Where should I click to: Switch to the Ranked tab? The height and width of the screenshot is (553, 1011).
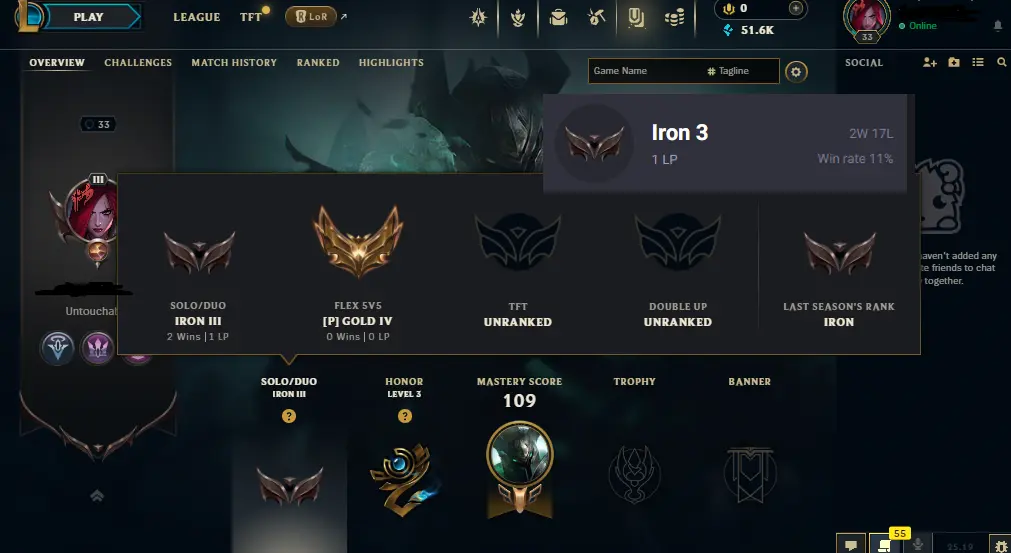click(318, 63)
